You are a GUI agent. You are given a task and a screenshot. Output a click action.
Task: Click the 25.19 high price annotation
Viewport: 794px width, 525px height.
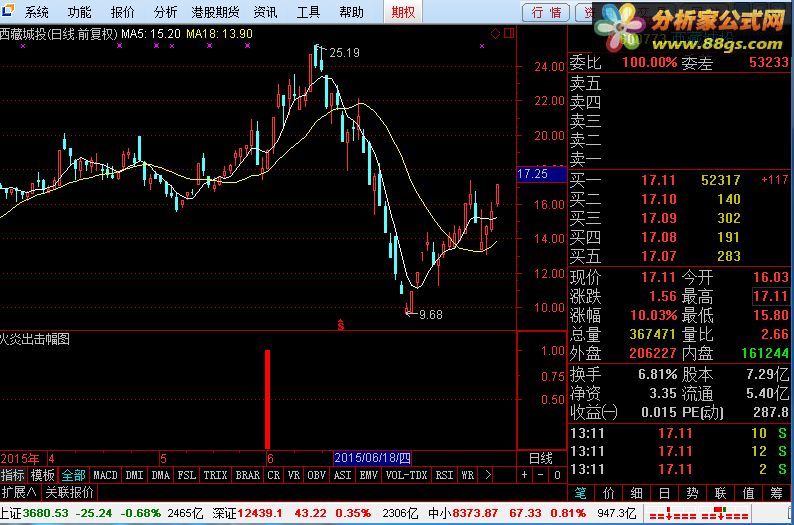tap(344, 53)
